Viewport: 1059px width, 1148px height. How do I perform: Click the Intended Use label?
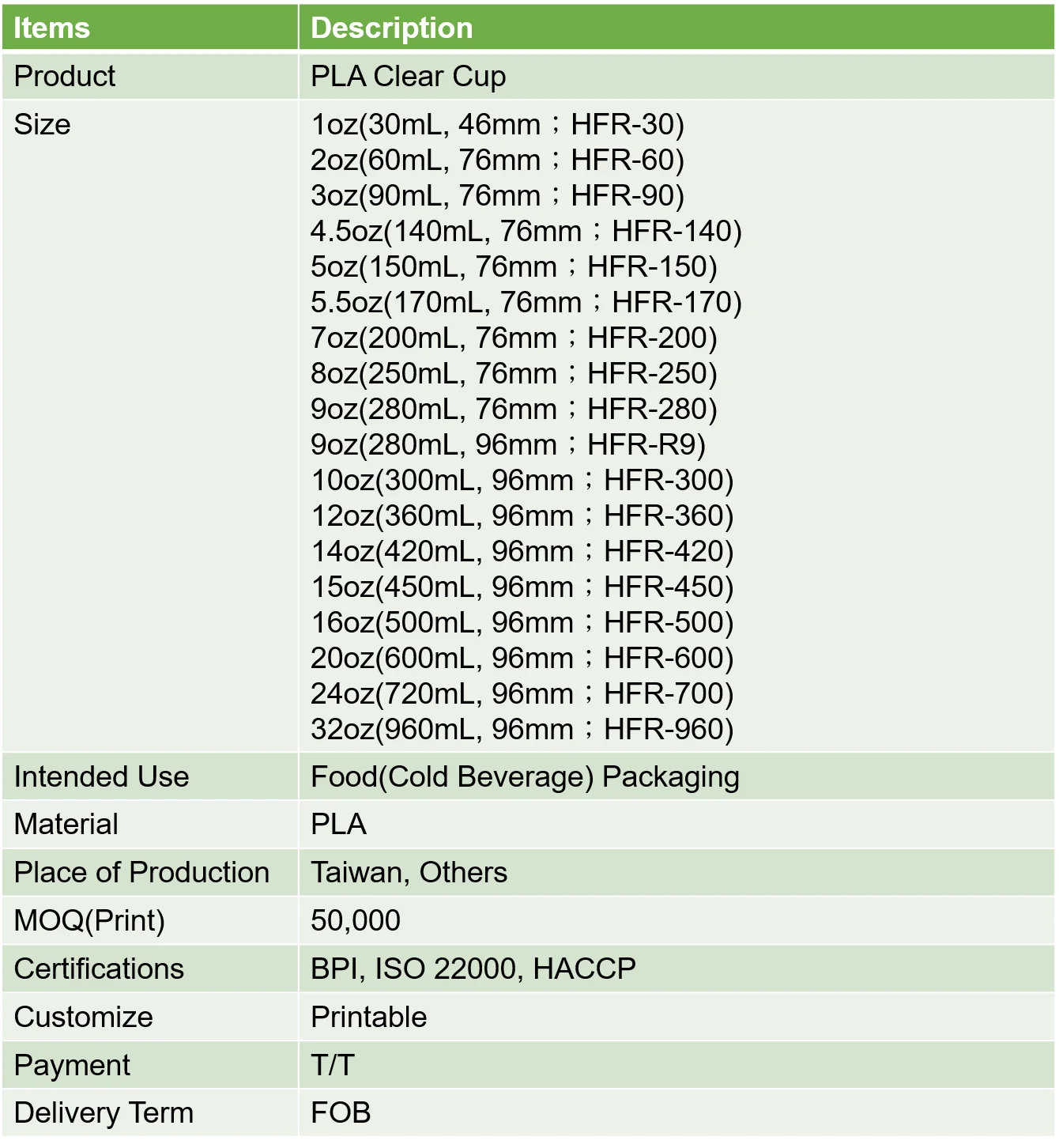pyautogui.click(x=101, y=777)
